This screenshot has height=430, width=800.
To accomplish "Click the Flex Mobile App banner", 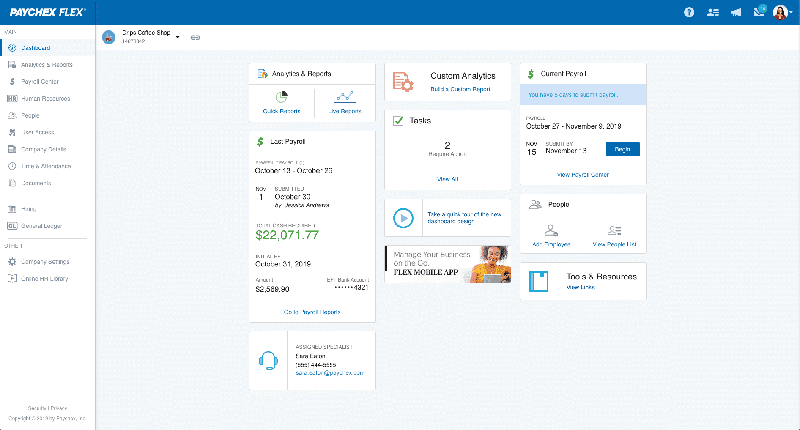I will point(447,264).
